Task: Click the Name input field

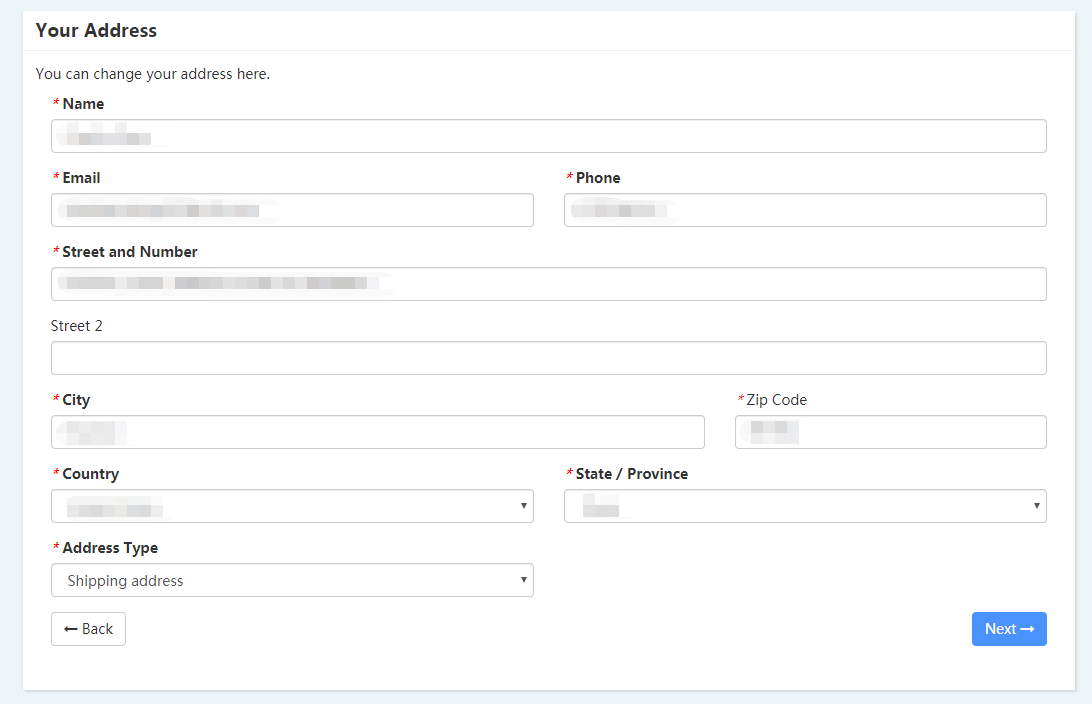Action: tap(548, 136)
